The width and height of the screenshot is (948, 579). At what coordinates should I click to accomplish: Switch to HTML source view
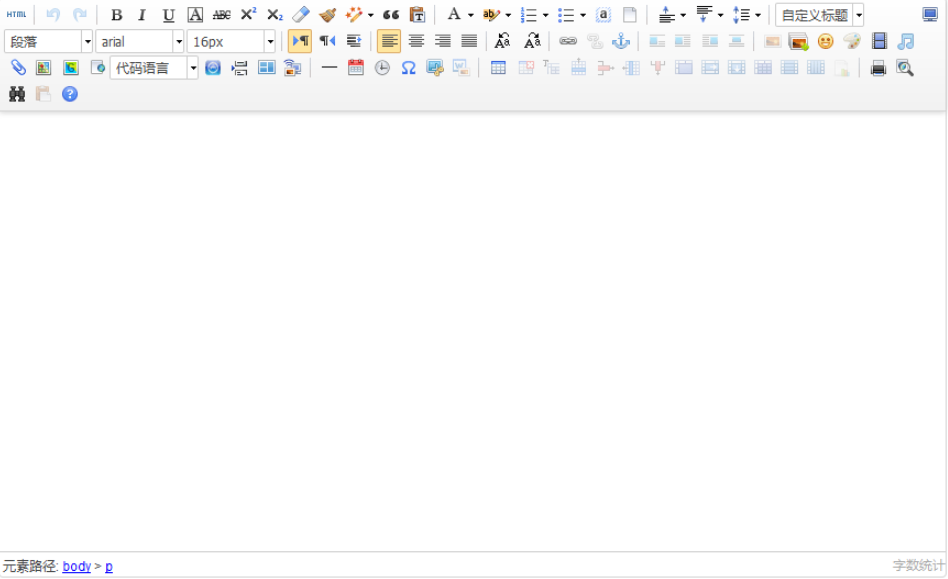click(x=16, y=15)
